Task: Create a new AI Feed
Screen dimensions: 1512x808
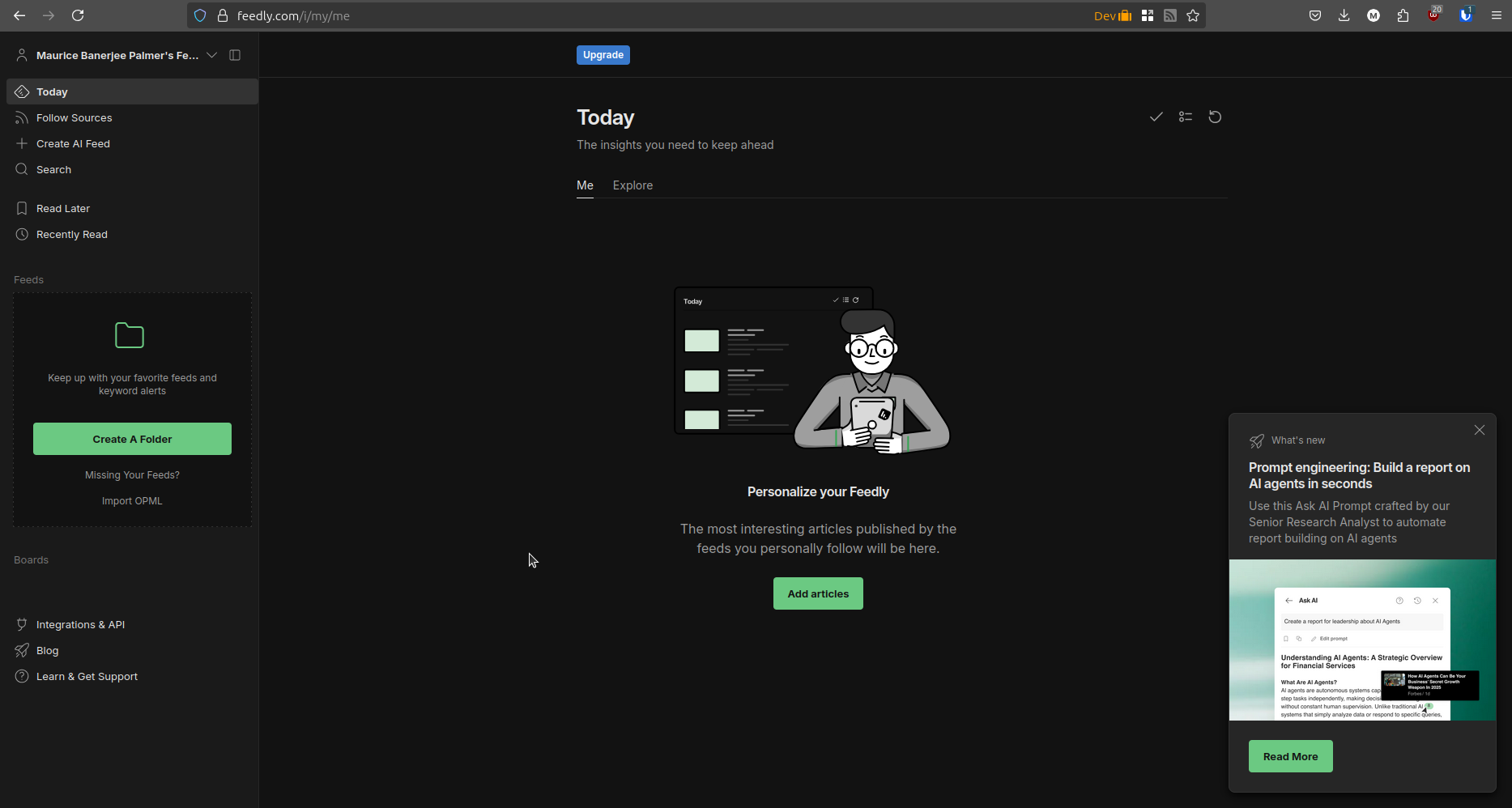Action: pos(73,143)
